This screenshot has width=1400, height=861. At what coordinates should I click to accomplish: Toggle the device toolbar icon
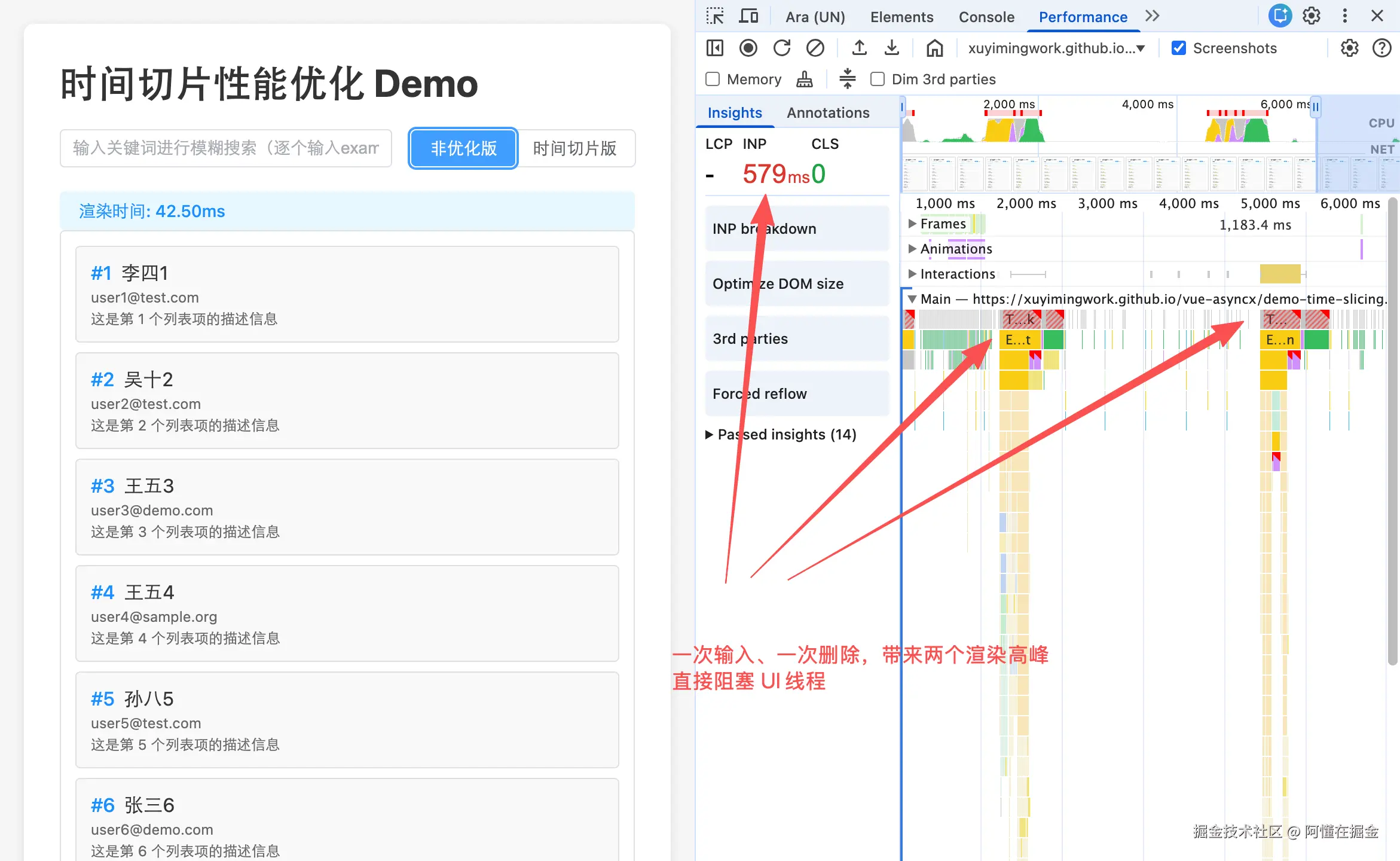748,16
